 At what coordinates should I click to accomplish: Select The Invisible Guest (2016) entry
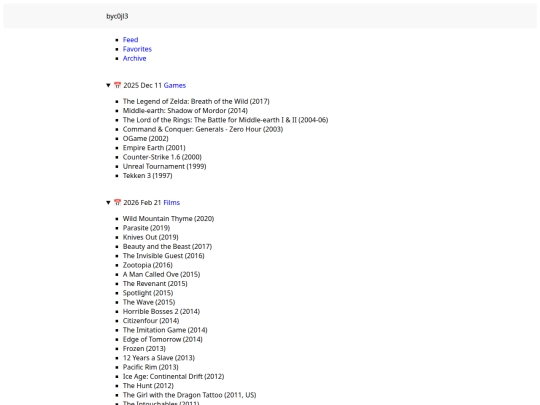point(164,256)
